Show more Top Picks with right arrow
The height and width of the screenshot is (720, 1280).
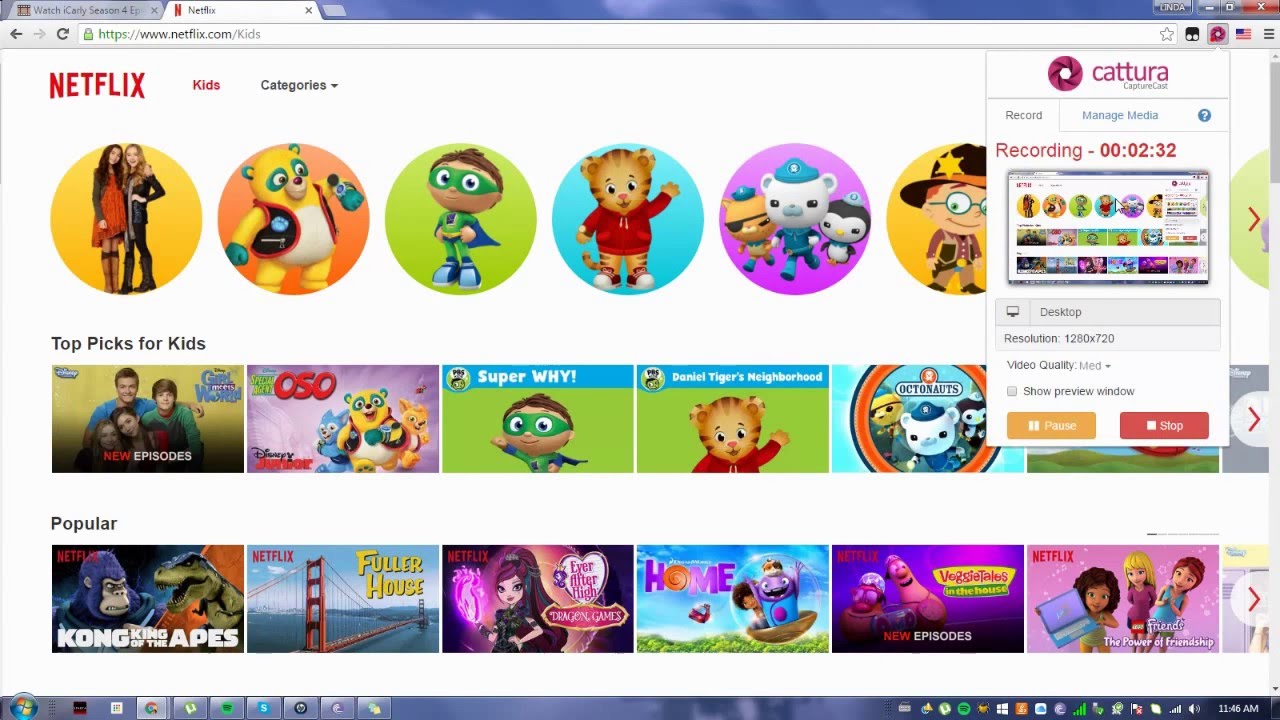[1253, 419]
